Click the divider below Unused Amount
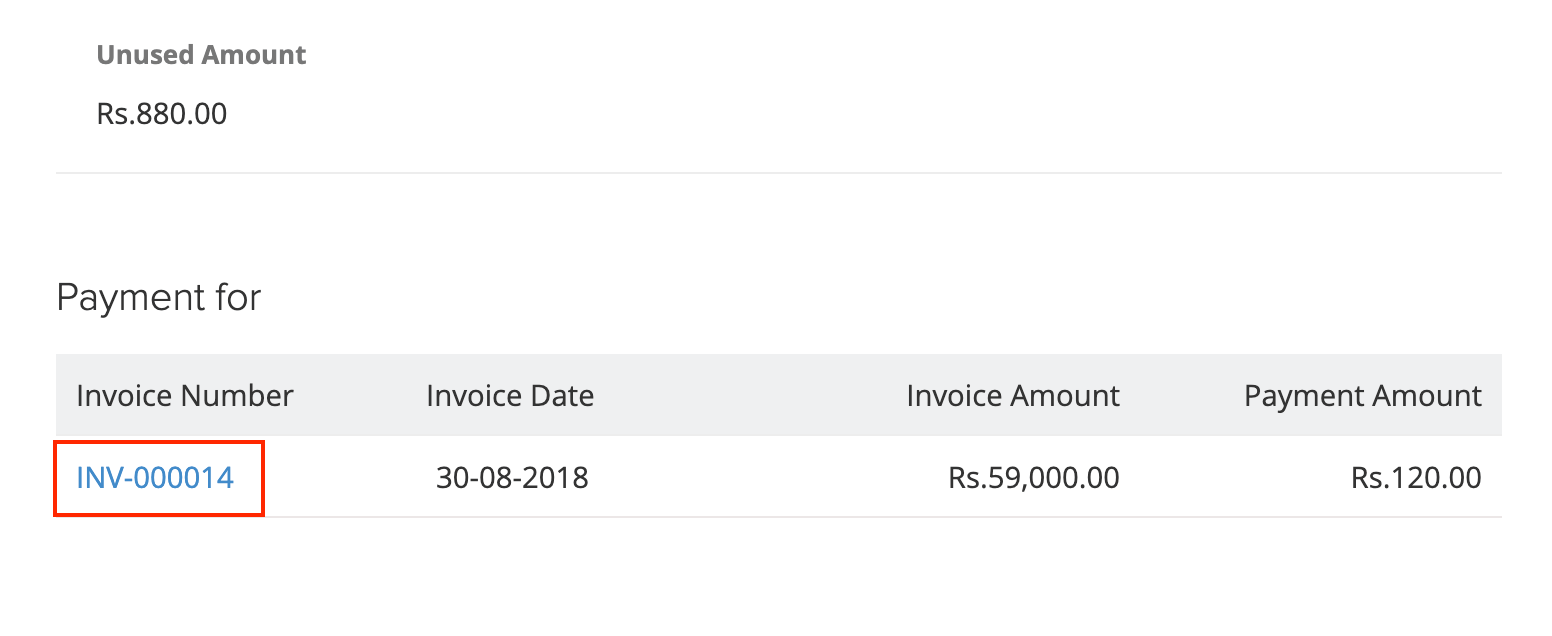Viewport: 1552px width, 636px height. point(776,172)
